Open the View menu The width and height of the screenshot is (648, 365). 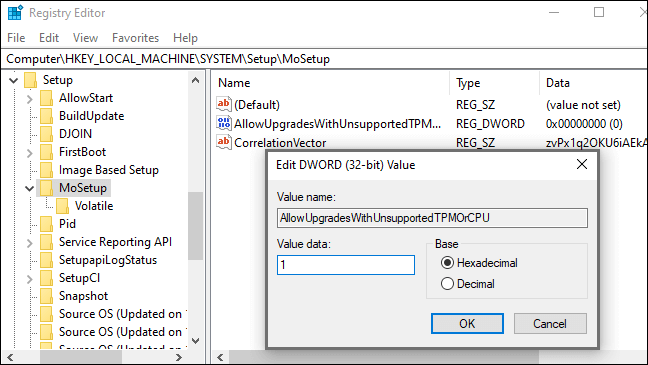pos(85,38)
